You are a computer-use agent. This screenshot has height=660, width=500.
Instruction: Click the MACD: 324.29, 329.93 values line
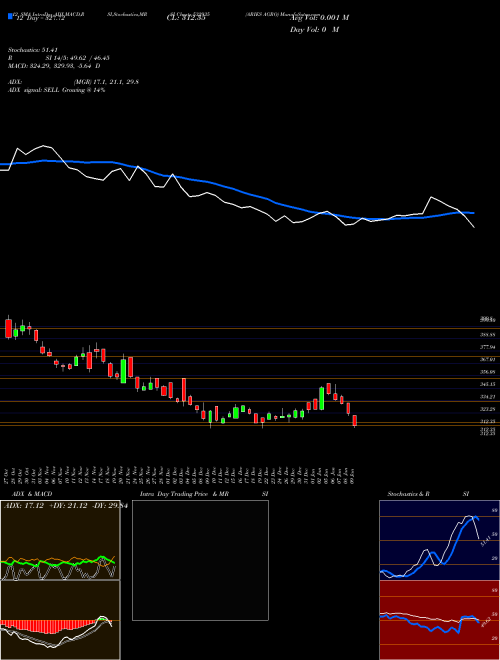coord(54,66)
